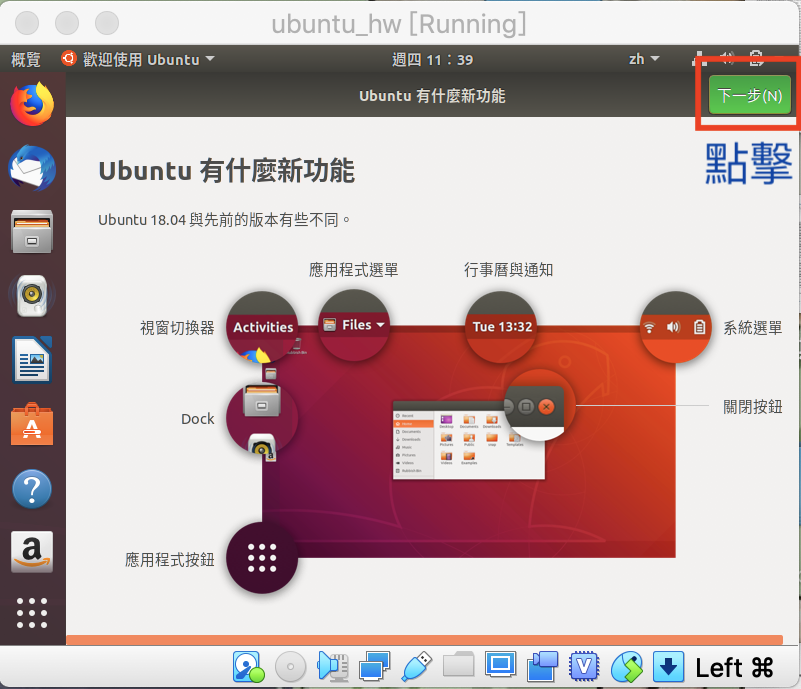The height and width of the screenshot is (689, 801).
Task: Click the header bar title Ubuntu 有什麼新功能
Action: click(432, 96)
